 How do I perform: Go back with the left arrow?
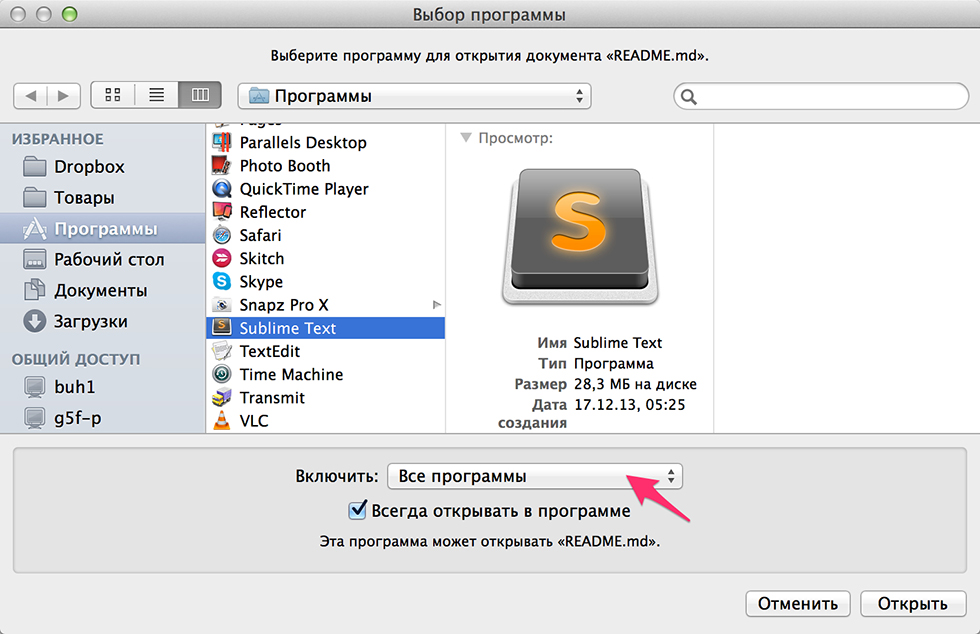[x=31, y=96]
